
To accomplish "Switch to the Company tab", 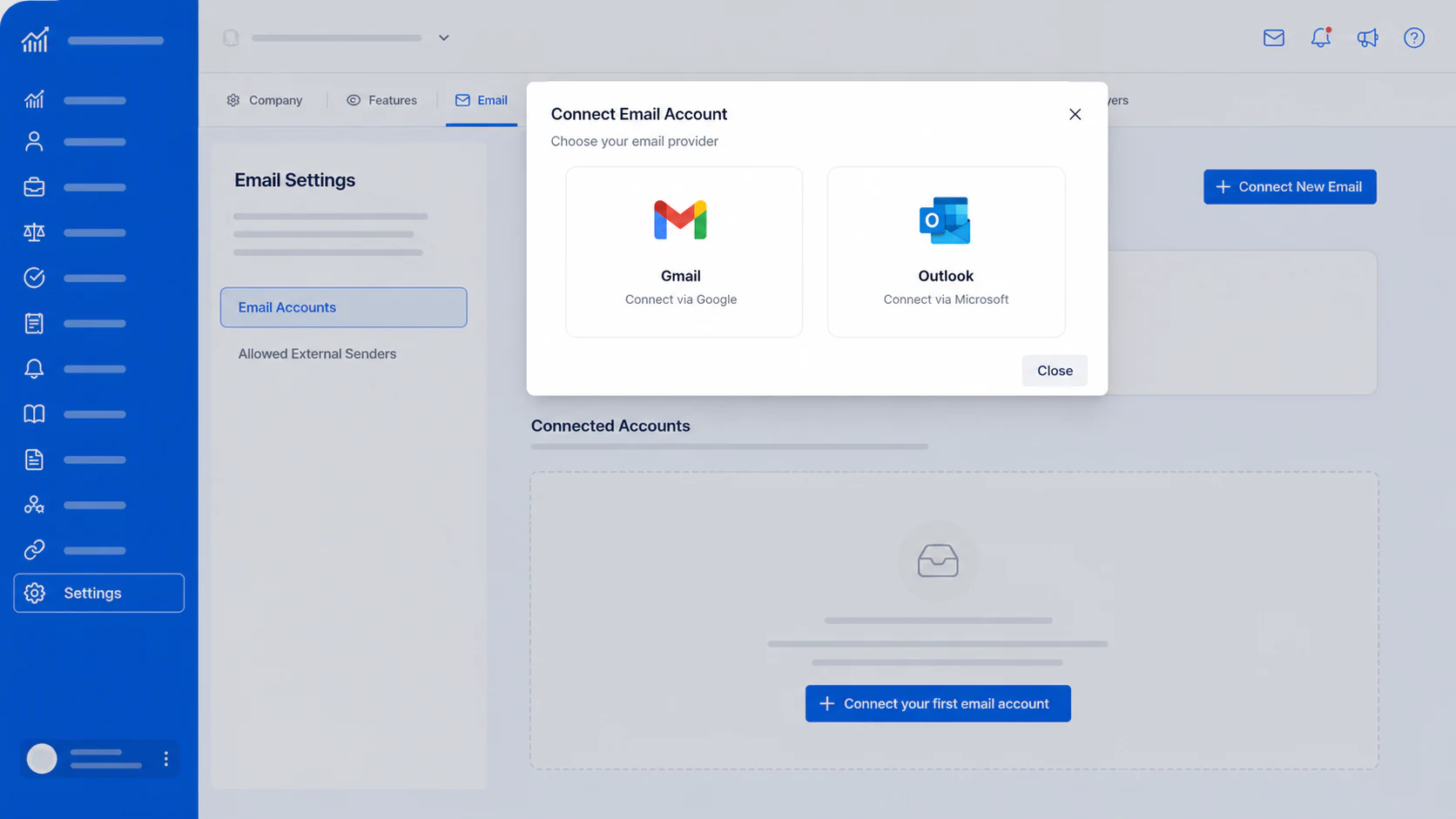I will pos(265,100).
